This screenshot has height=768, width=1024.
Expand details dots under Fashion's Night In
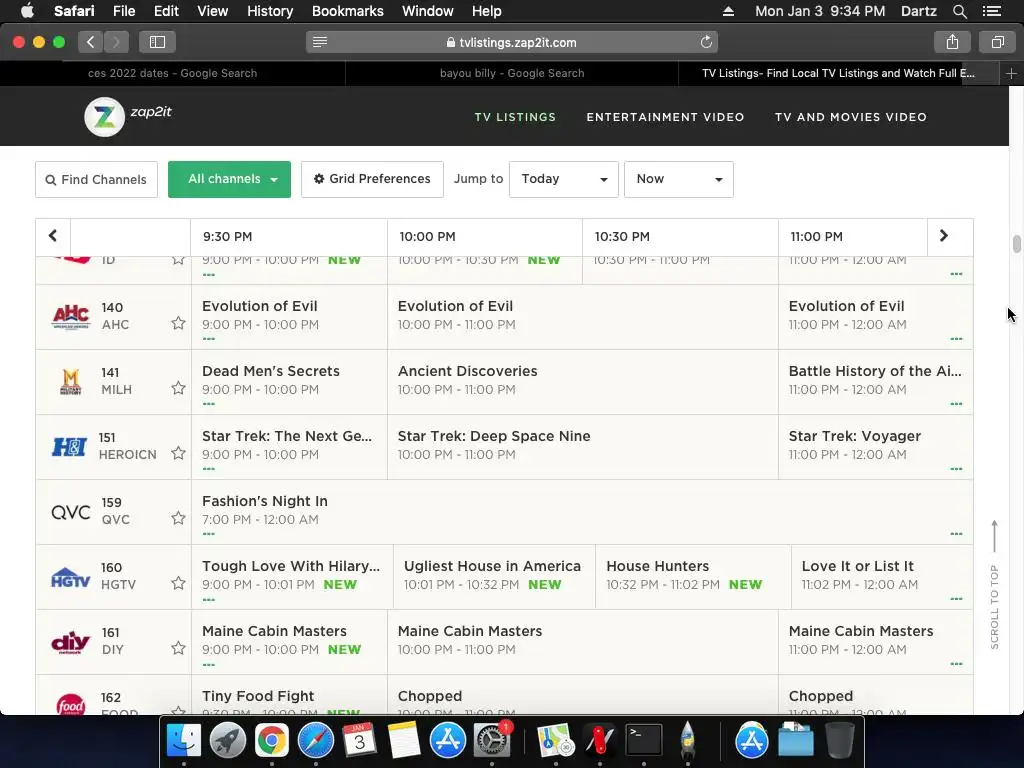click(208, 534)
